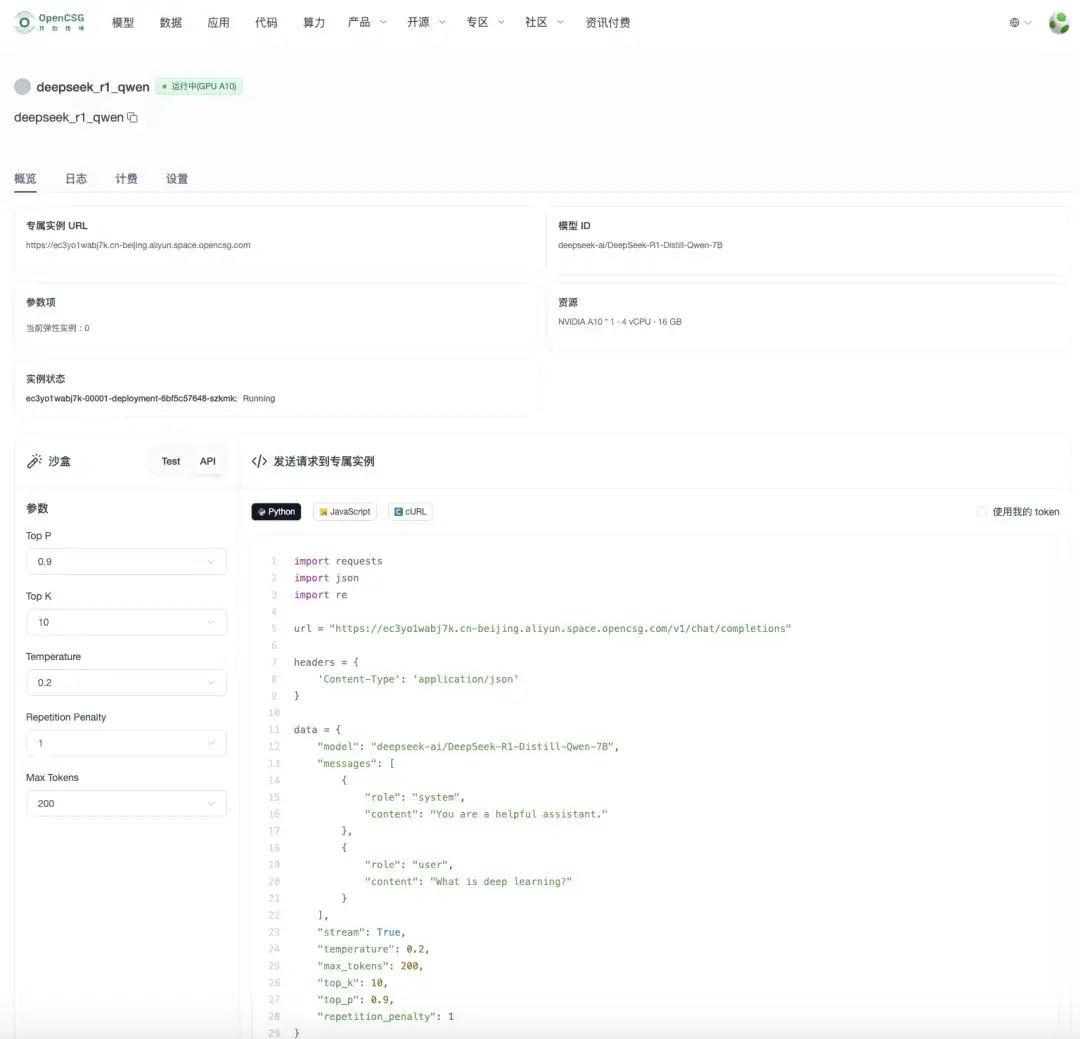Select the sandbox Test tab
This screenshot has width=1080, height=1039.
point(171,461)
